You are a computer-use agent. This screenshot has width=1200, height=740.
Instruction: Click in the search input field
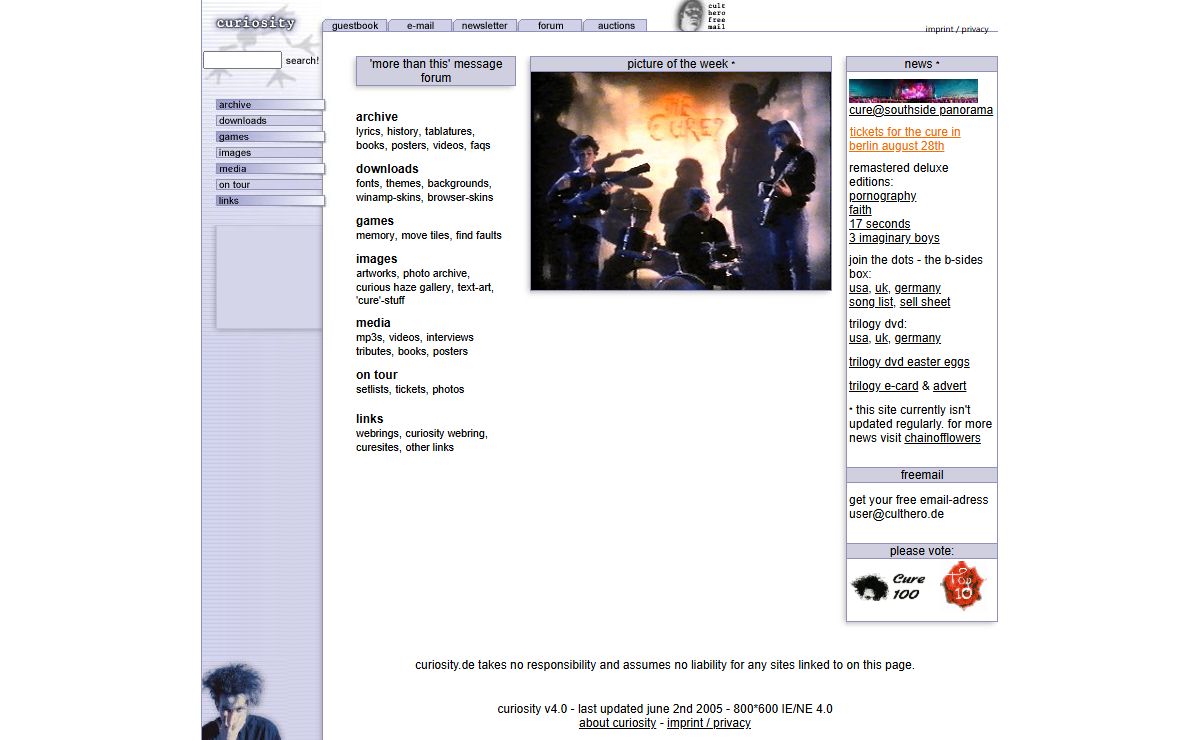coord(242,60)
